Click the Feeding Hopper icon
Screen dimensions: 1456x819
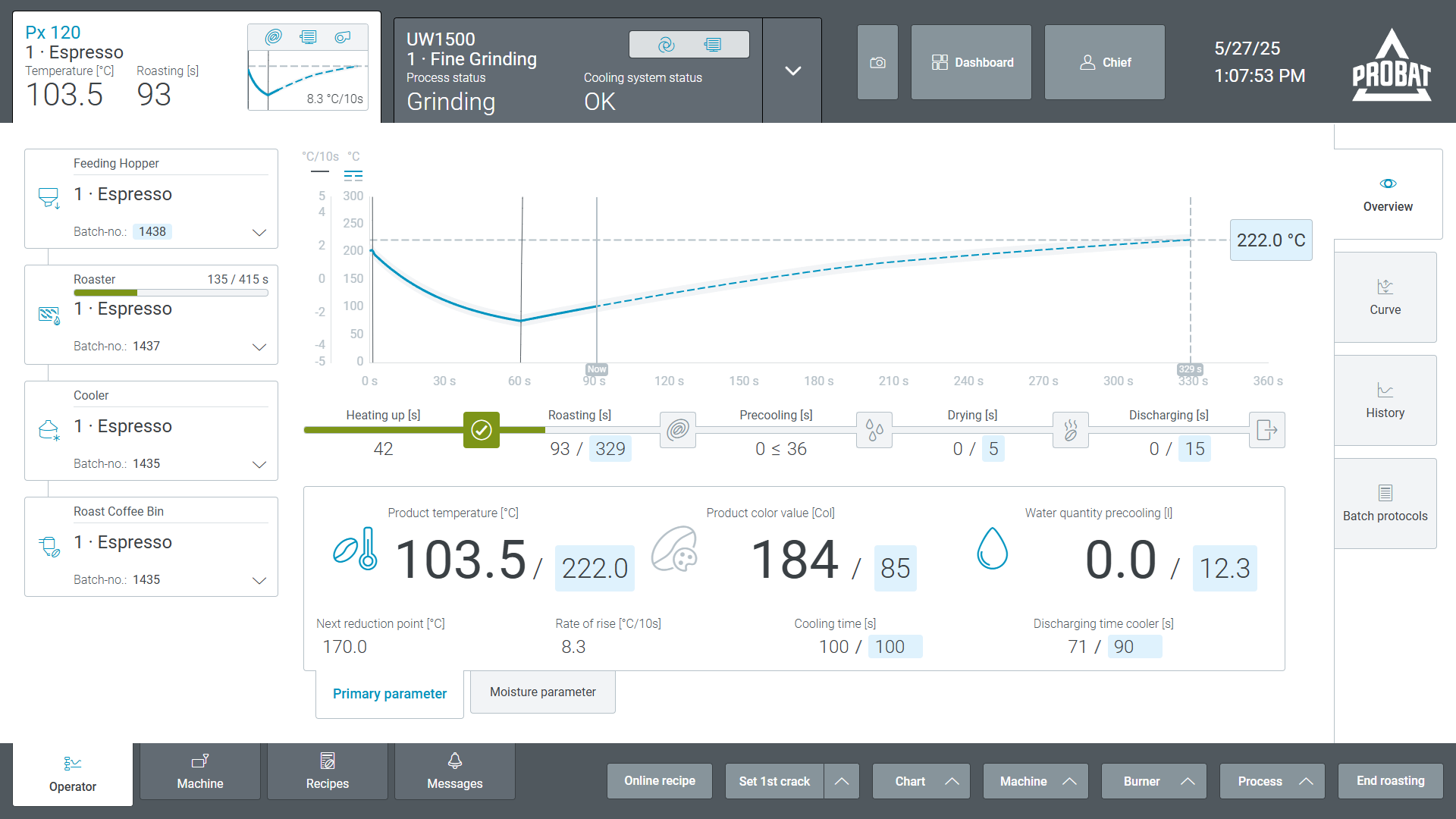click(49, 198)
